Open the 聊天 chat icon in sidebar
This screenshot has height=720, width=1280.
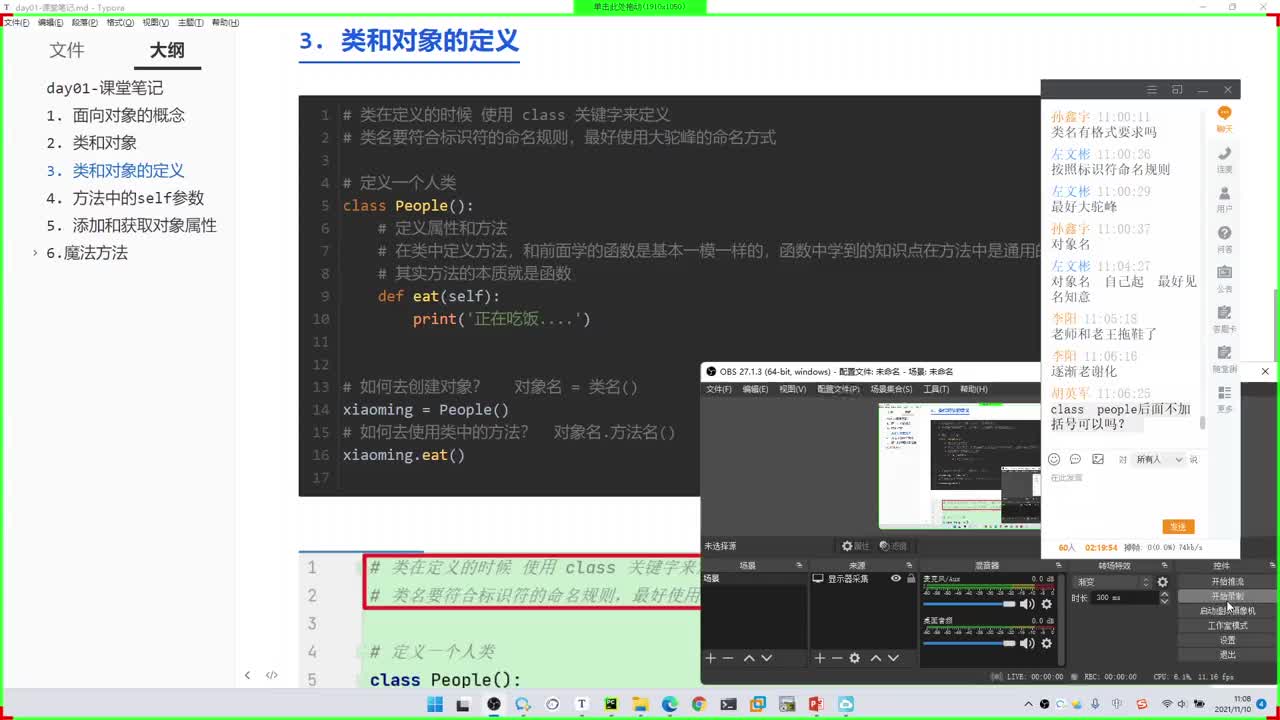pyautogui.click(x=1224, y=118)
